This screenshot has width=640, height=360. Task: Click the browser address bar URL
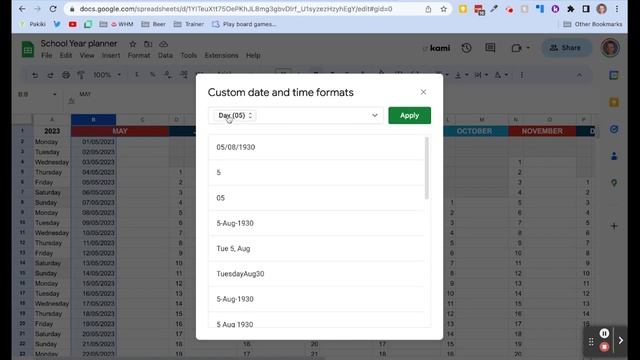236,9
